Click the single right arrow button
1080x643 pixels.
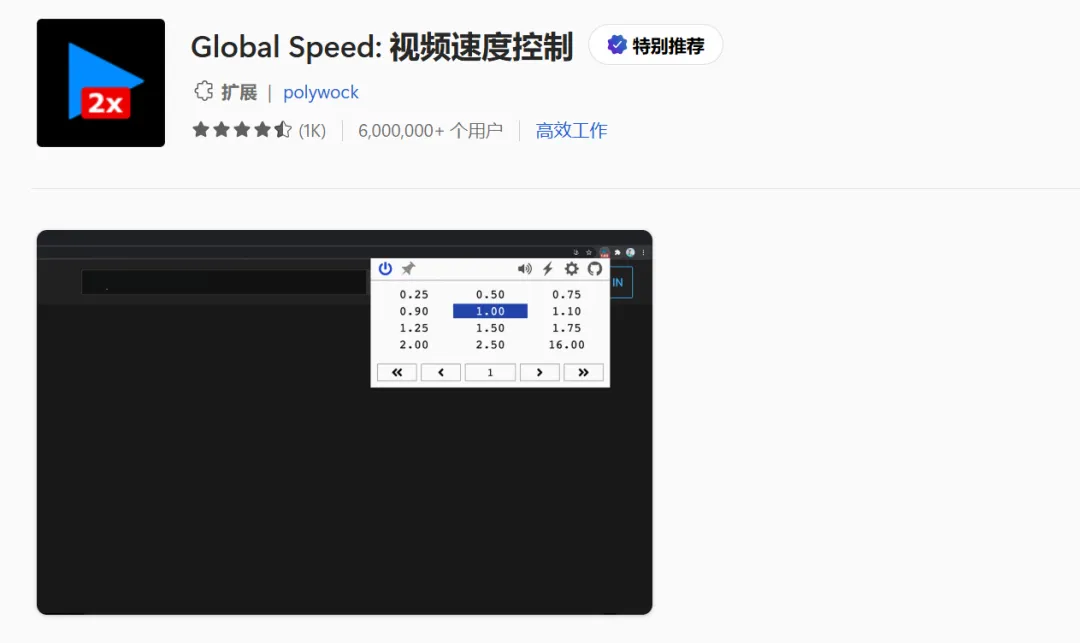(x=539, y=372)
